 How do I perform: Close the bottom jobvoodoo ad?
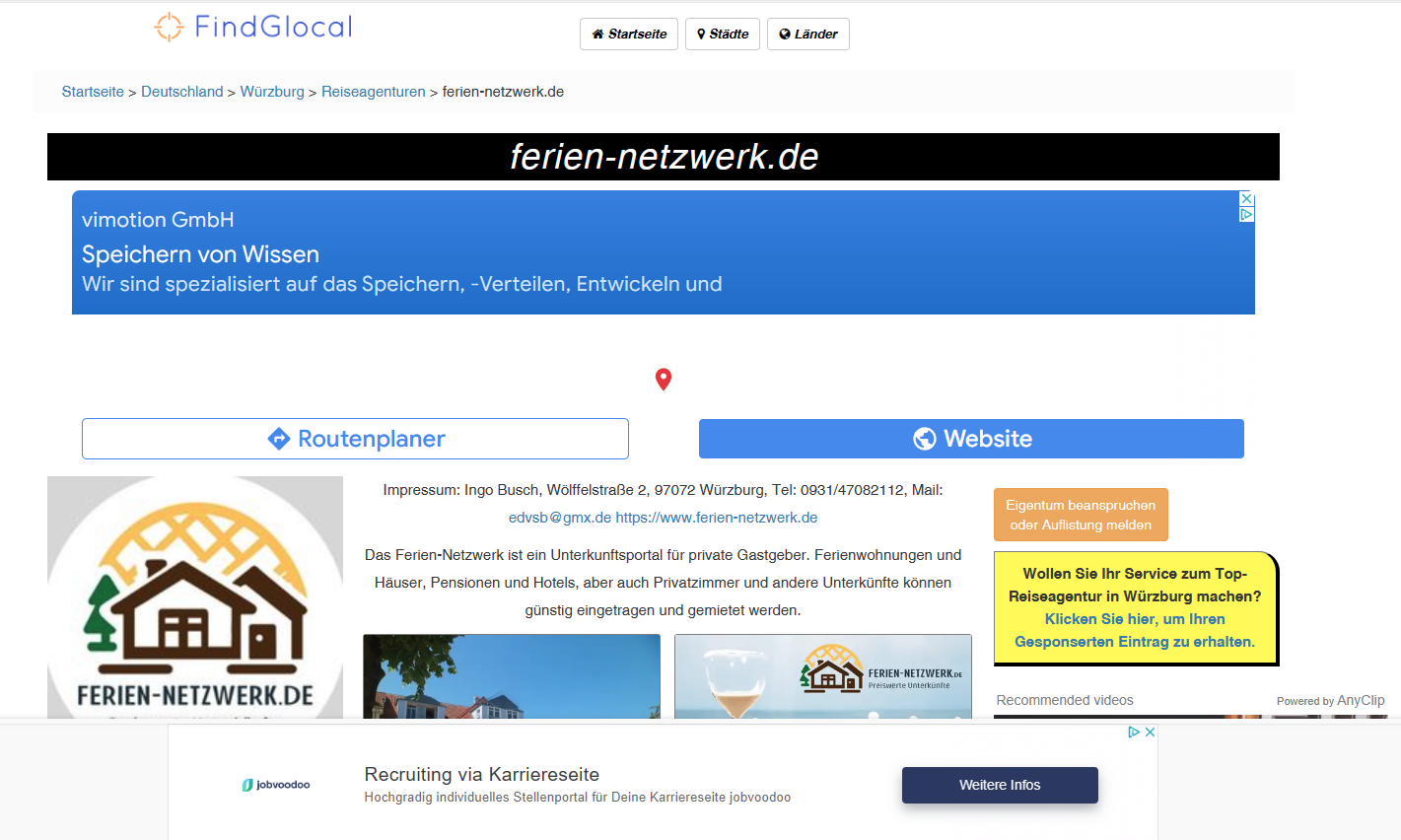(x=1150, y=732)
